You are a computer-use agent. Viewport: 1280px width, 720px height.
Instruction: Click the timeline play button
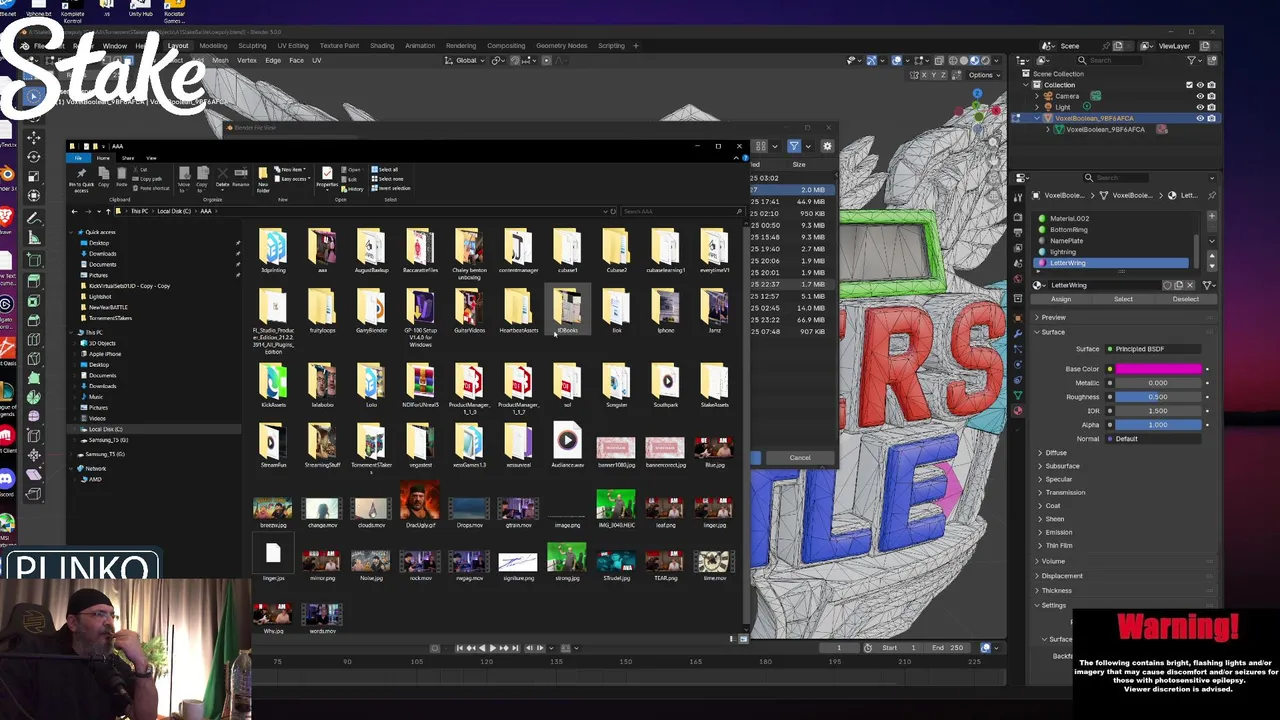click(492, 648)
